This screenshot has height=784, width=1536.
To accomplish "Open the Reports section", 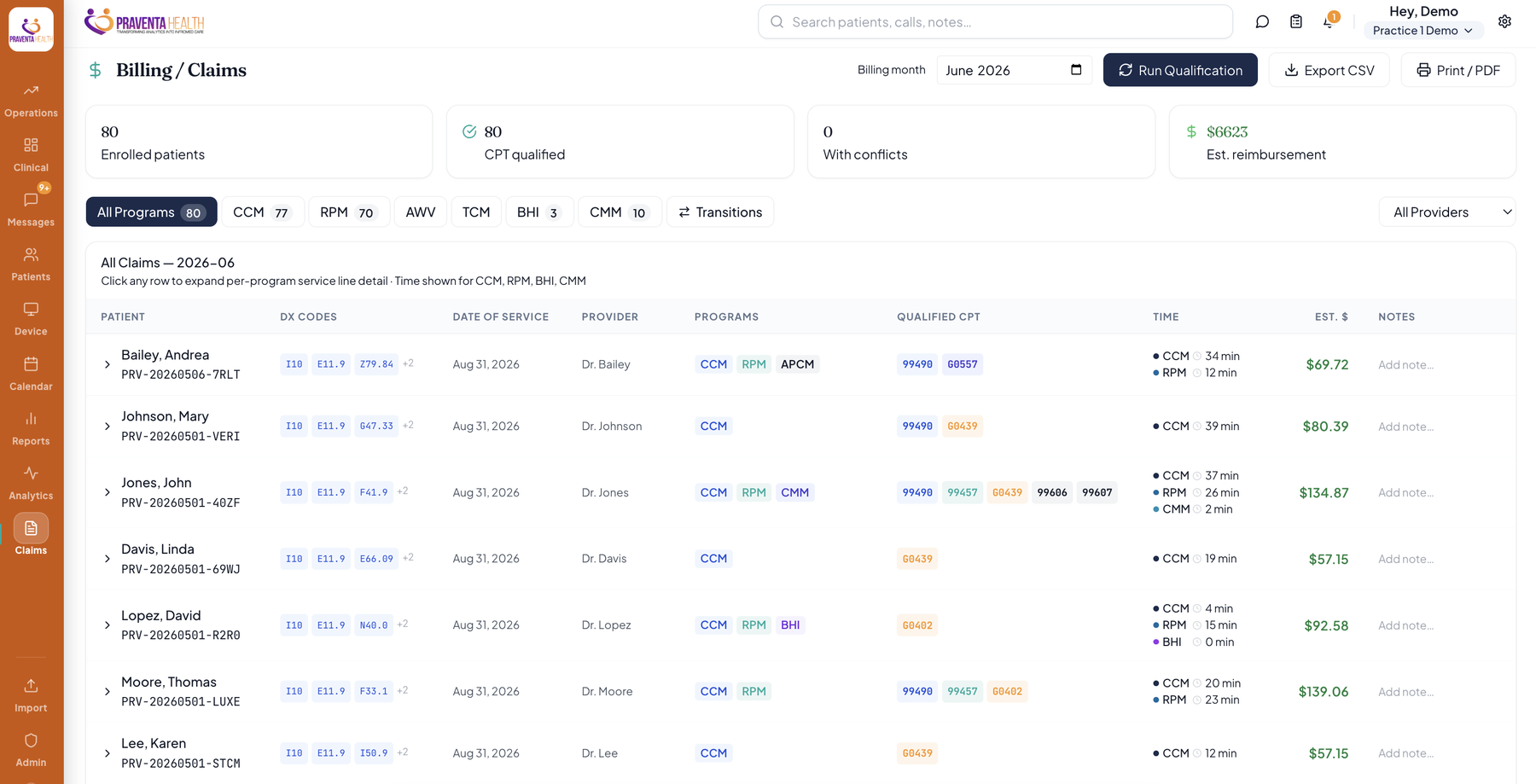I will [31, 428].
